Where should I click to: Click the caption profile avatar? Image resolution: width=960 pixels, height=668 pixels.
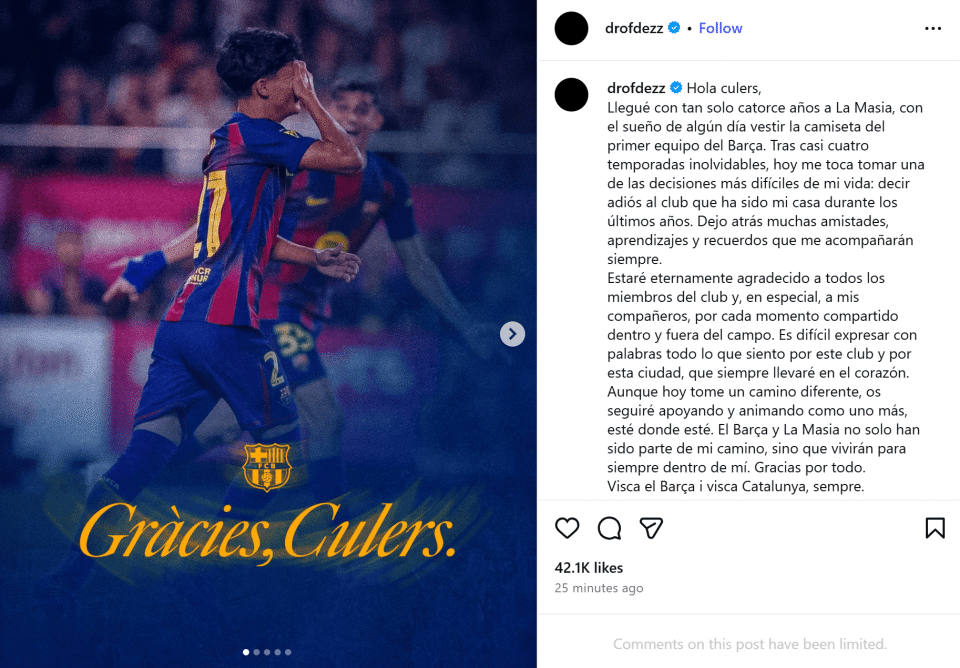[x=571, y=95]
